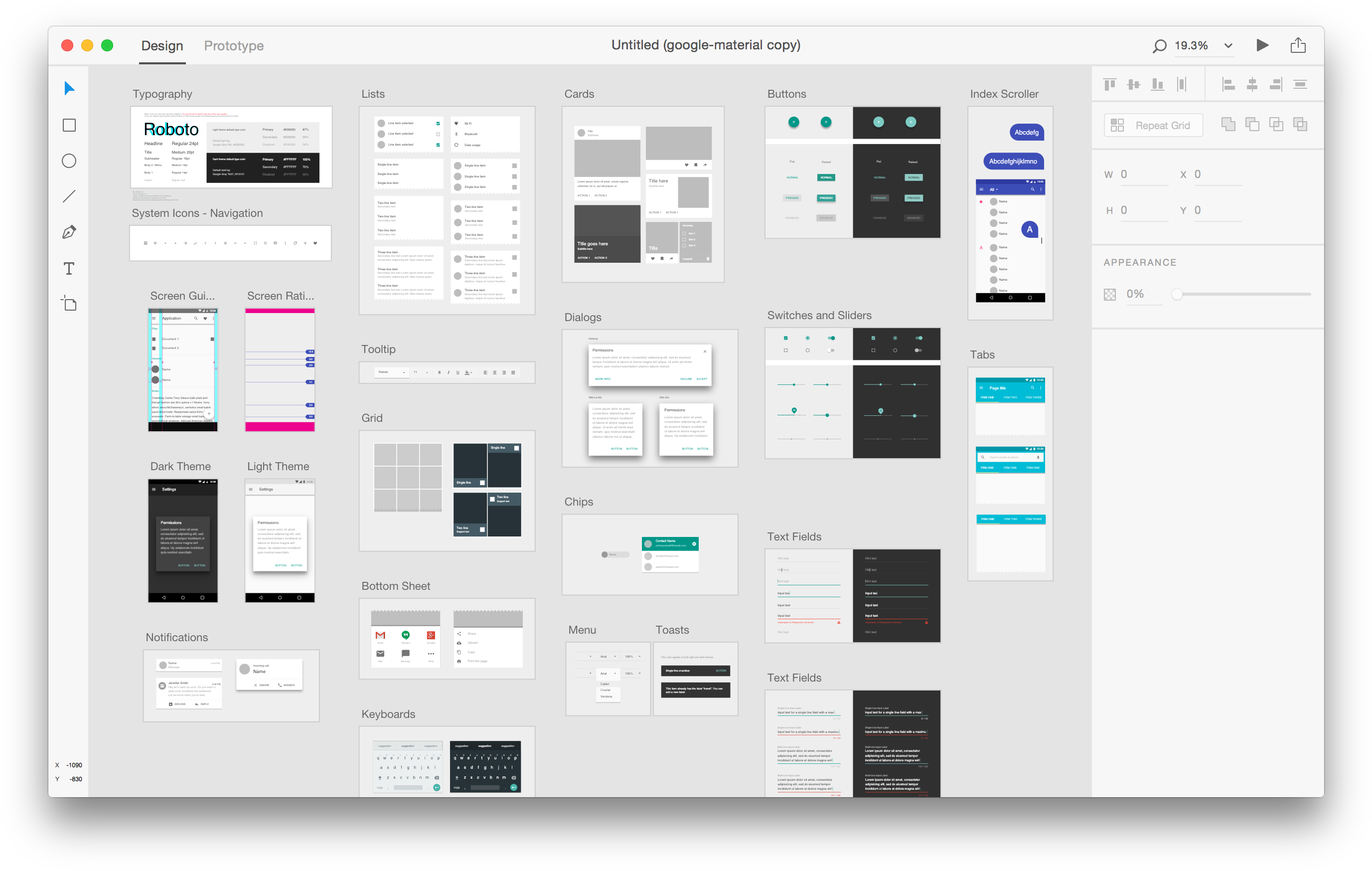Select the Rectangle tool
This screenshot has width=1372, height=871.
pyautogui.click(x=69, y=125)
